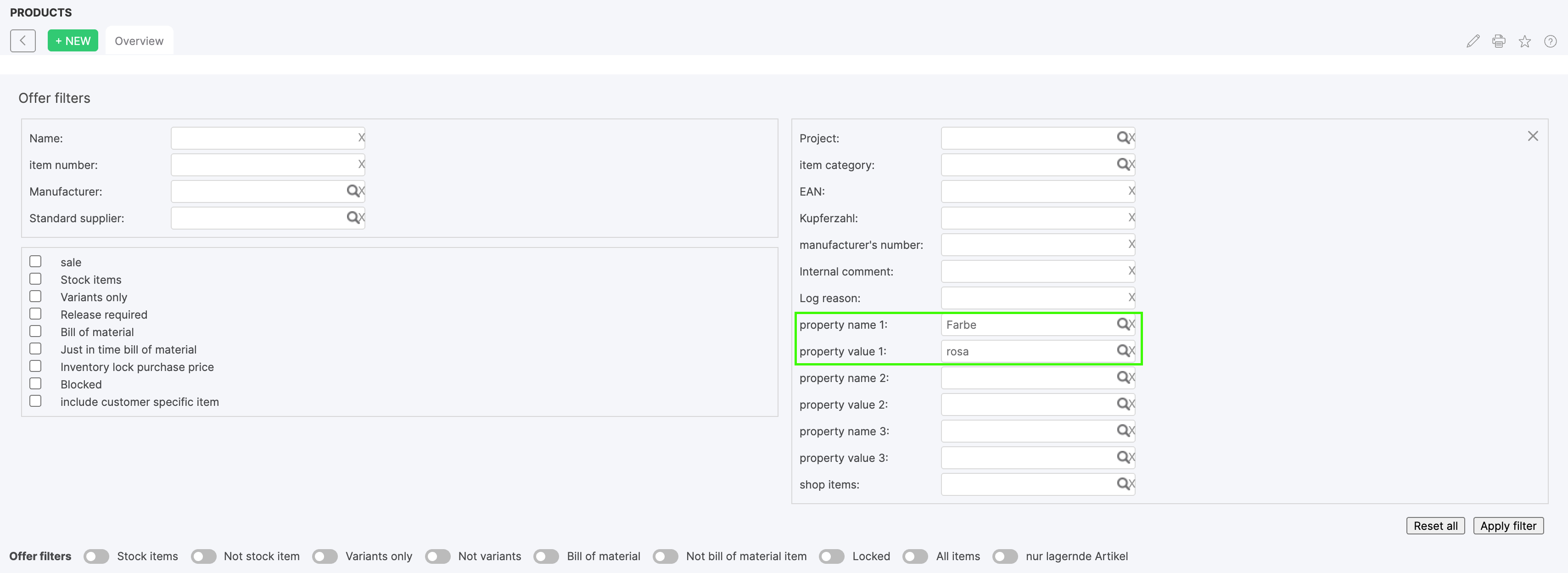
Task: Click the Log reason input field
Action: [x=1038, y=298]
